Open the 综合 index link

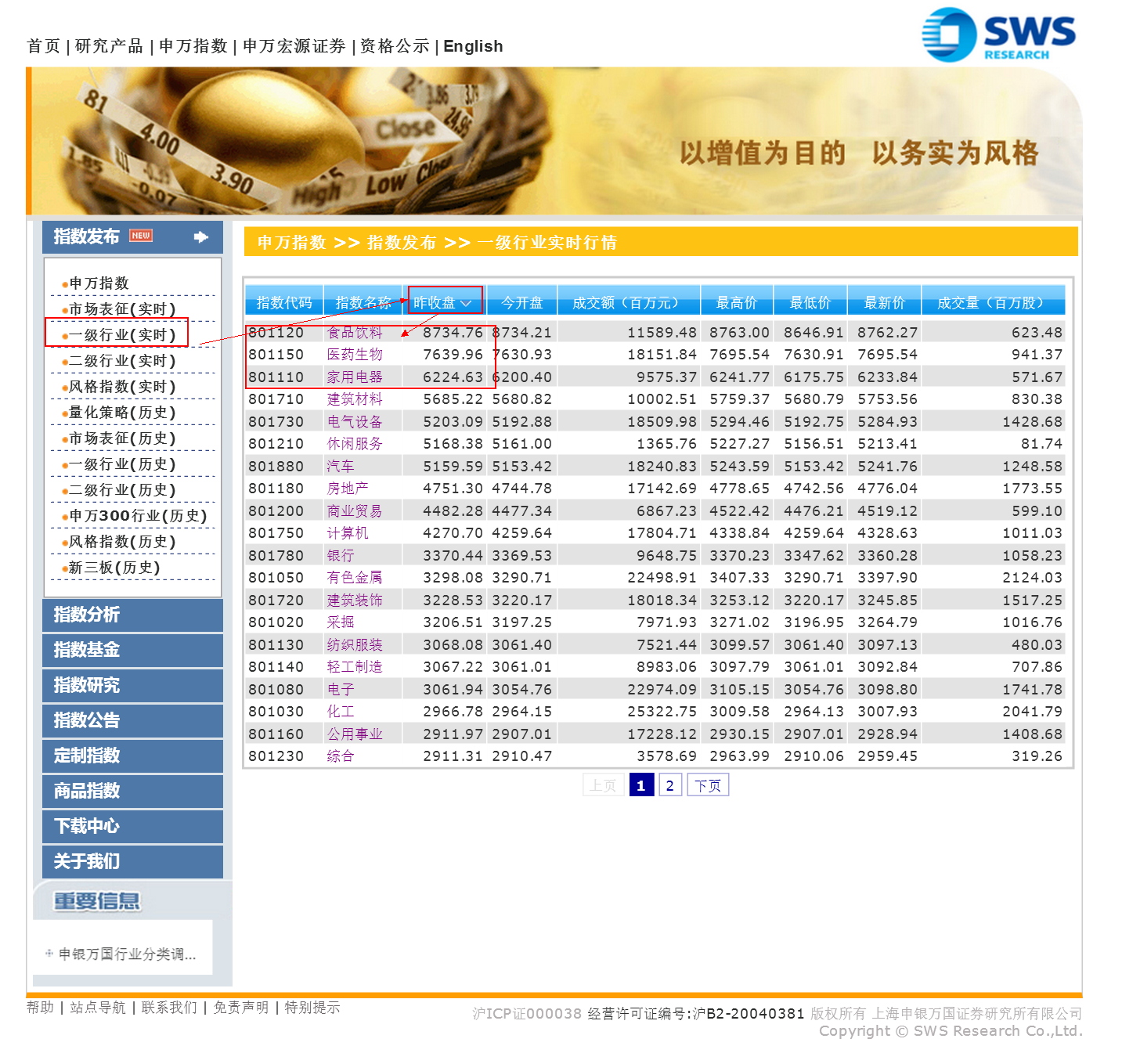[341, 756]
